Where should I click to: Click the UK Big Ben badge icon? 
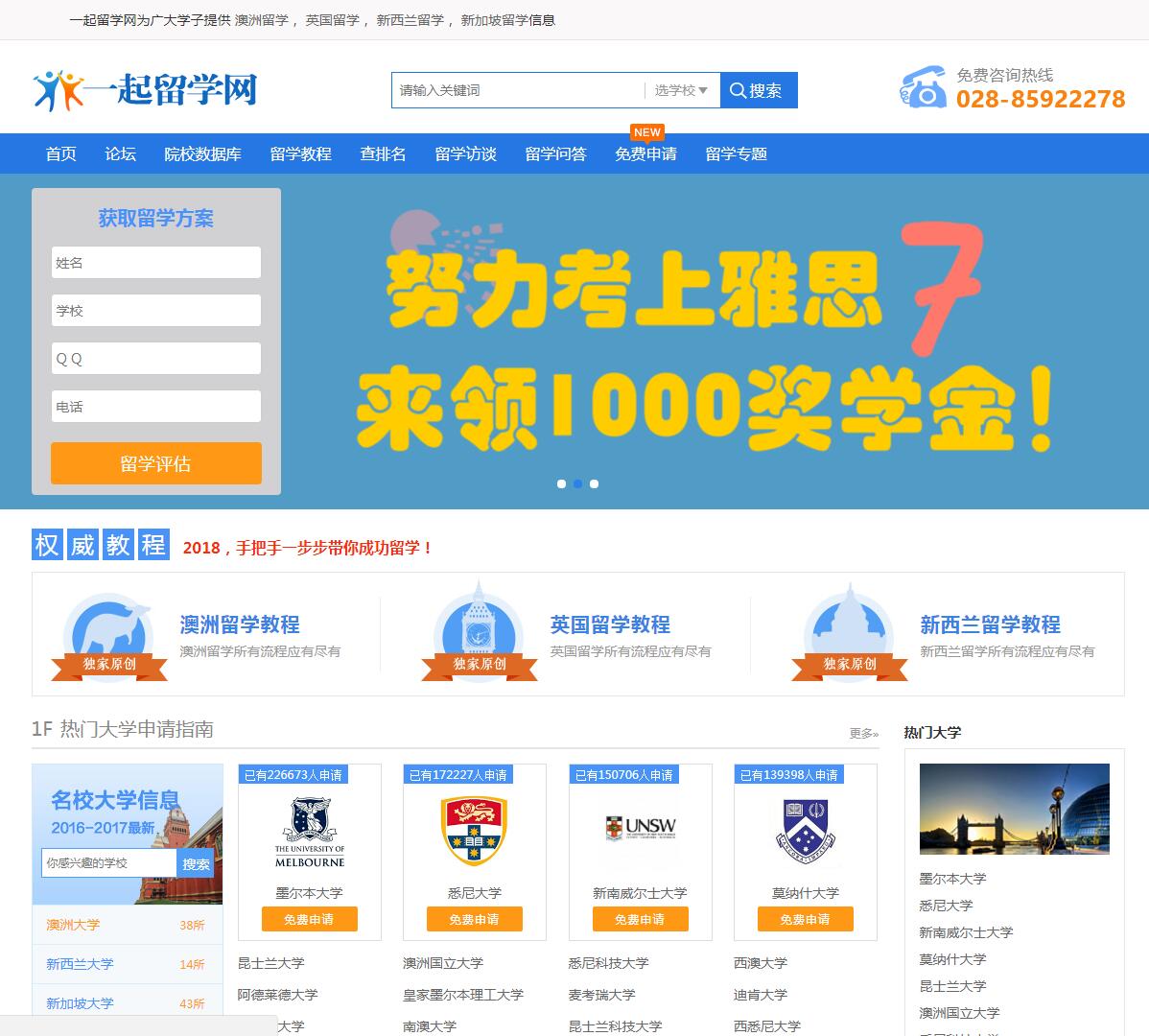(480, 633)
